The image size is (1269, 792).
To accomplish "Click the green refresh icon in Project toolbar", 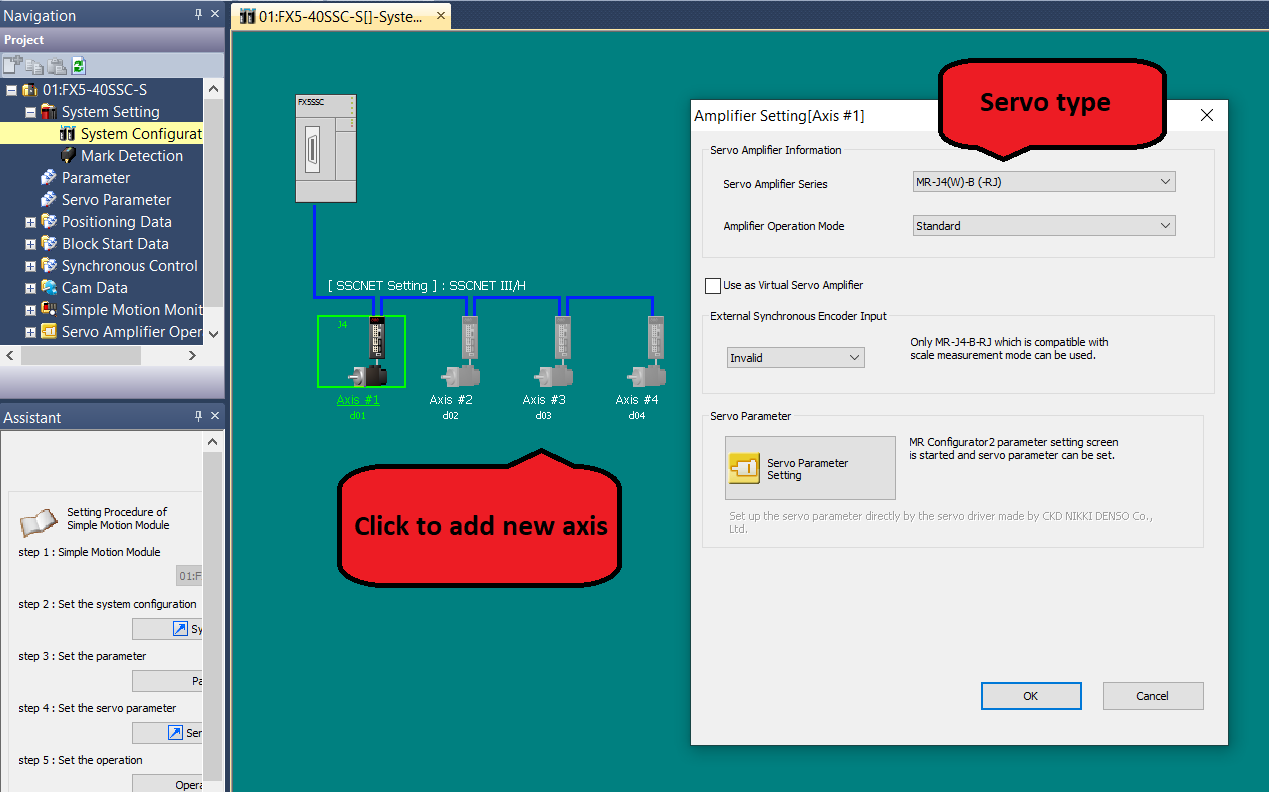I will click(x=79, y=66).
